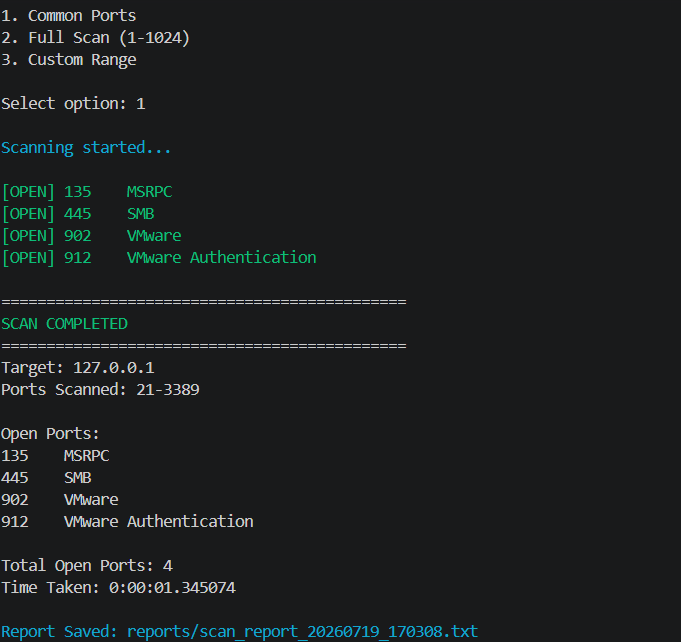Click the '2. Full Scan (1-1024)' option
This screenshot has height=642, width=681.
[x=96, y=38]
